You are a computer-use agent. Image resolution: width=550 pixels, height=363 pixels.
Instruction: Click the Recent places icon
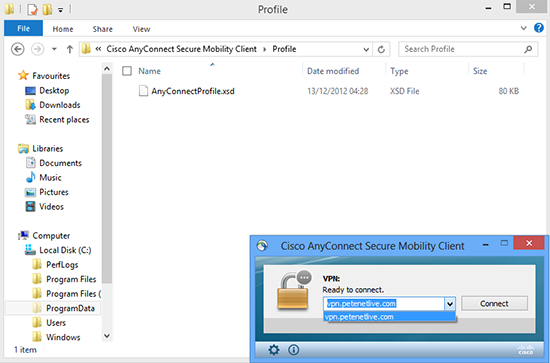click(31, 120)
